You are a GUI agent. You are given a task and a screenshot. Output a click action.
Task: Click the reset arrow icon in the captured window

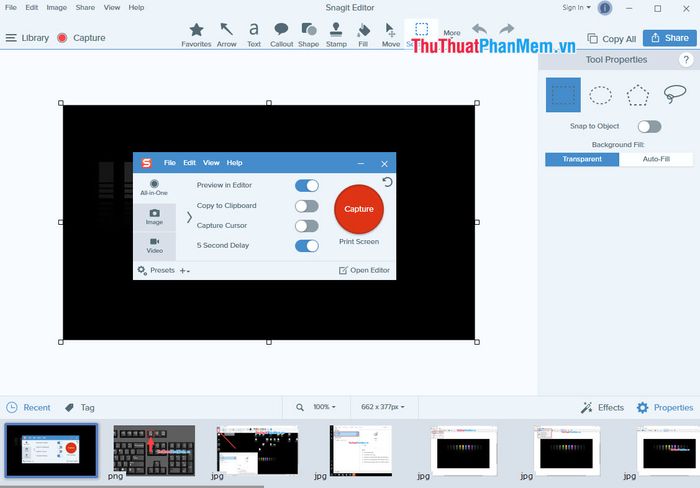[388, 182]
